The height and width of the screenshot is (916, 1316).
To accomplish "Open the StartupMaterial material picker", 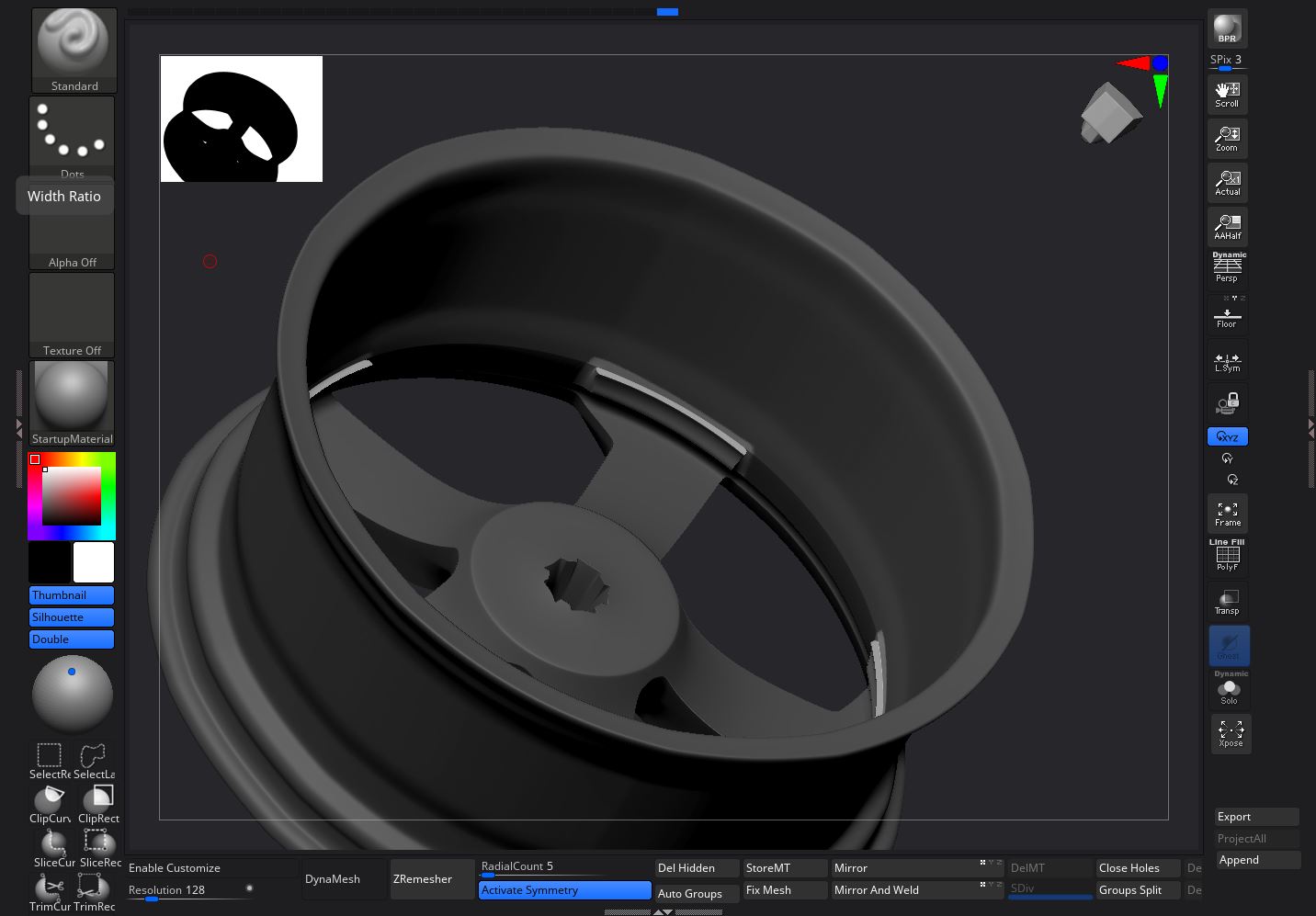I will click(72, 402).
